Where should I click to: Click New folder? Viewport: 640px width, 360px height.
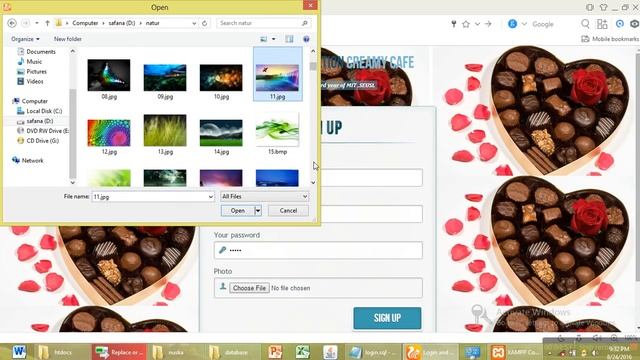click(x=68, y=39)
